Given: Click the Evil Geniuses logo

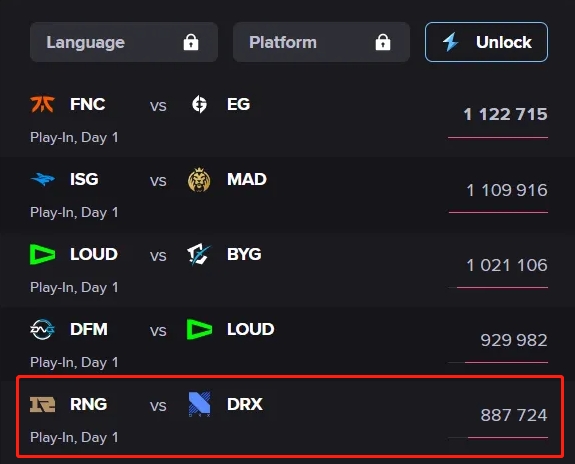Looking at the screenshot, I should click(199, 104).
